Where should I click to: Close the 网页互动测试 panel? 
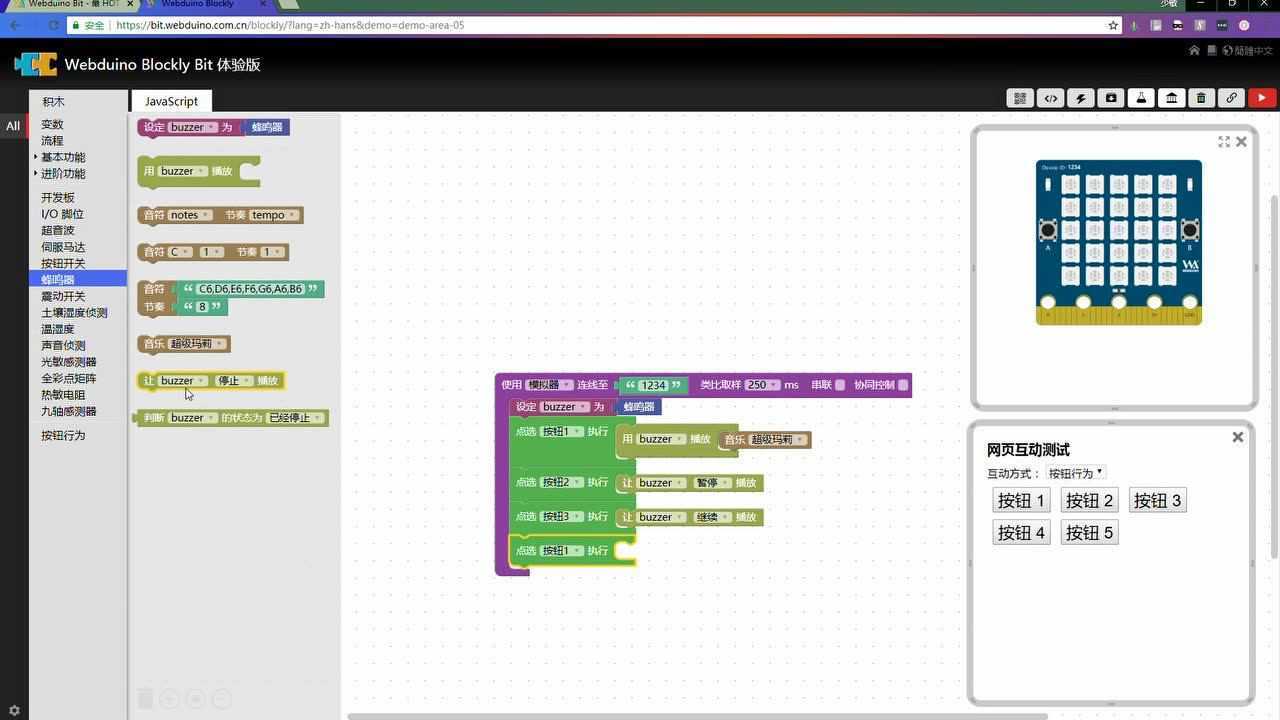[1238, 437]
